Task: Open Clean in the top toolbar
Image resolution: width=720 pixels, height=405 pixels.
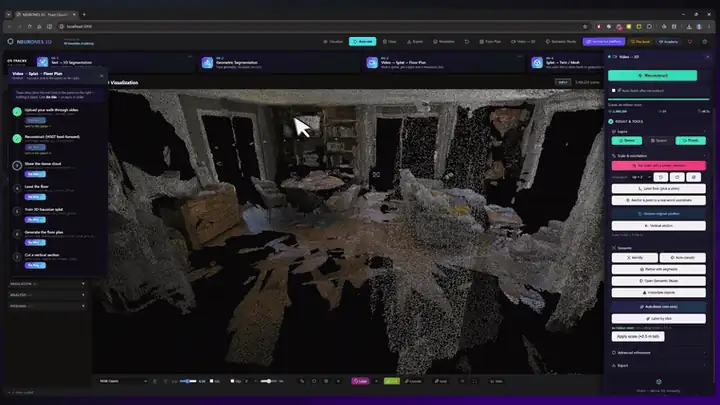Action: click(389, 41)
